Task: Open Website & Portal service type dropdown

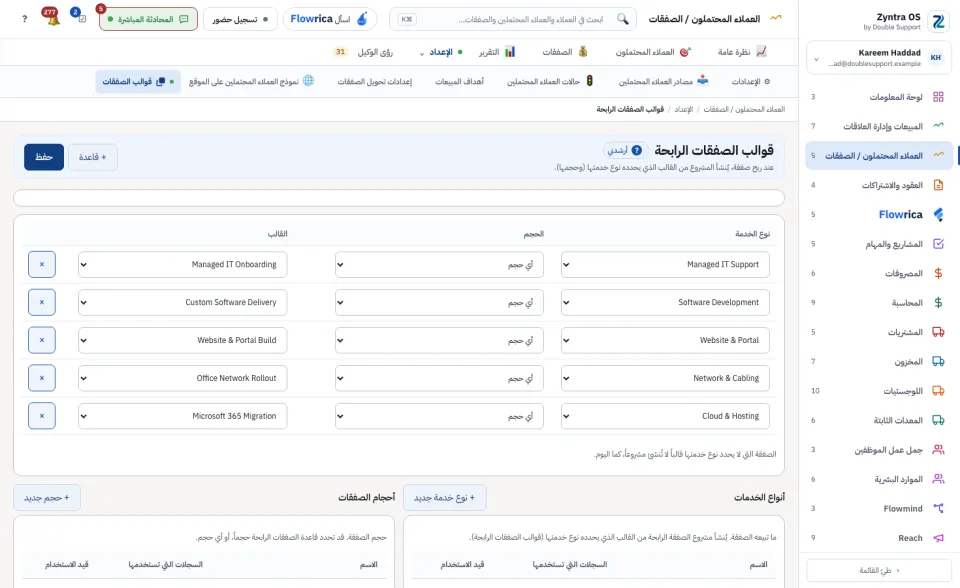Action: coord(665,341)
